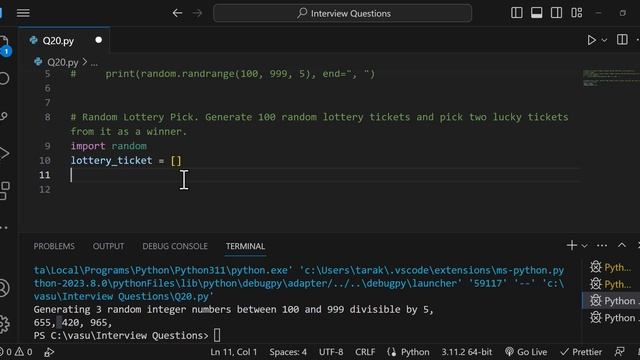Click the errors and warnings status indicator
This screenshot has height=360, width=640.
[x=16, y=352]
